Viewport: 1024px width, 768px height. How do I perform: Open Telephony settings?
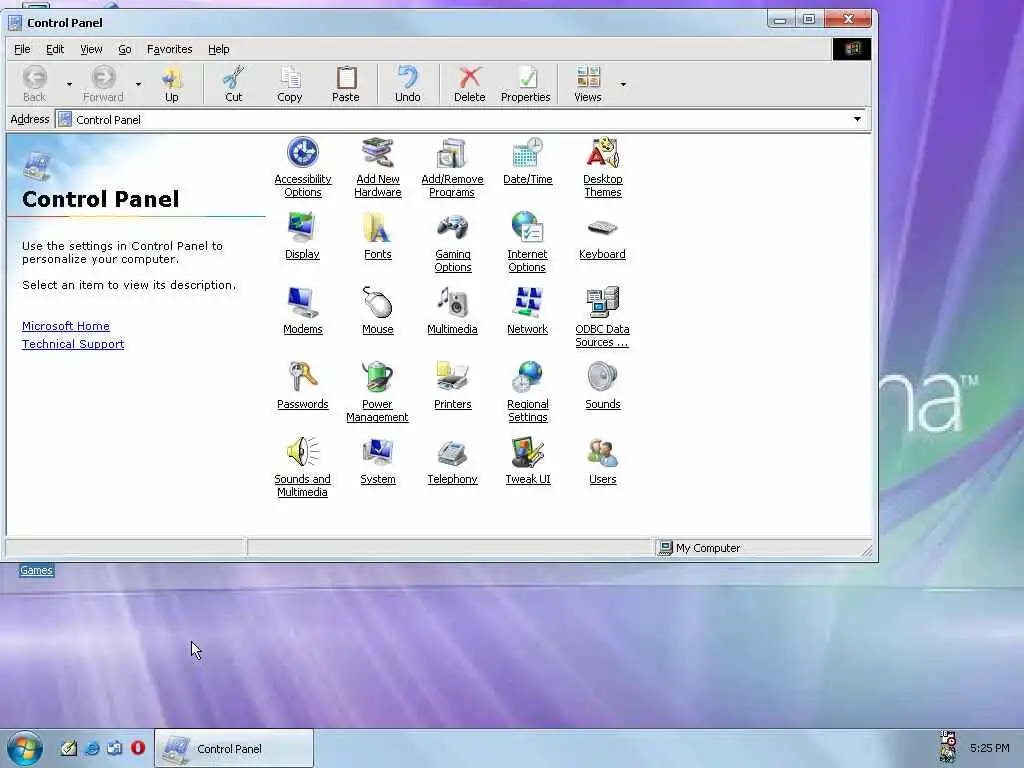click(x=452, y=461)
